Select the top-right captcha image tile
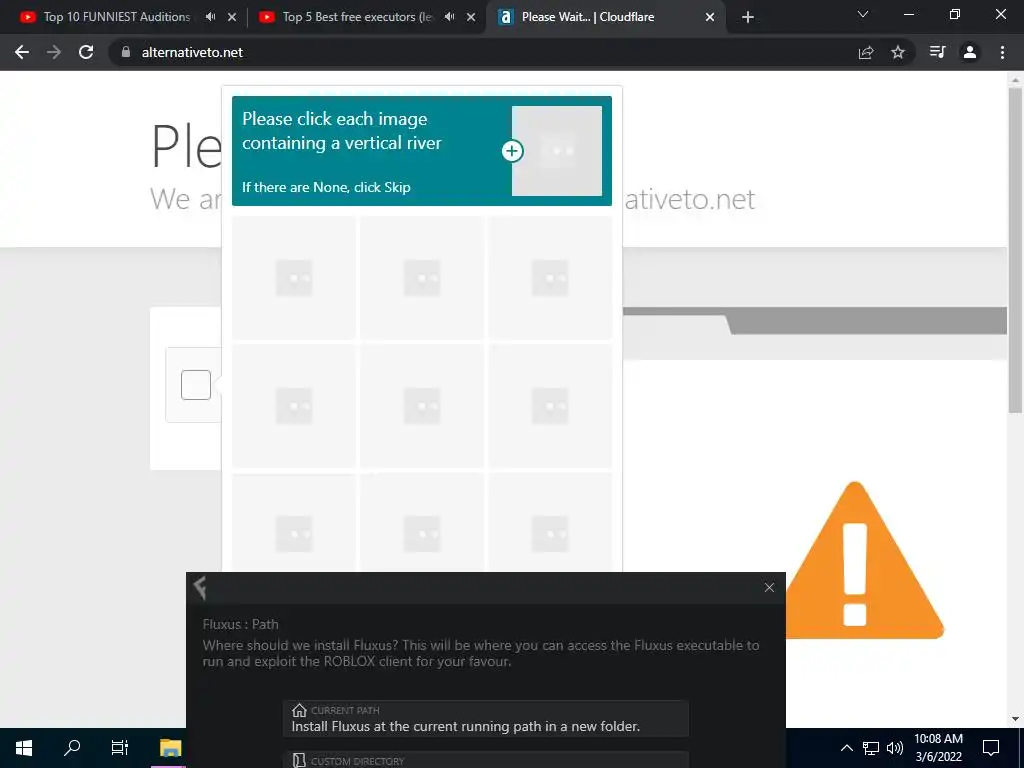 550,278
